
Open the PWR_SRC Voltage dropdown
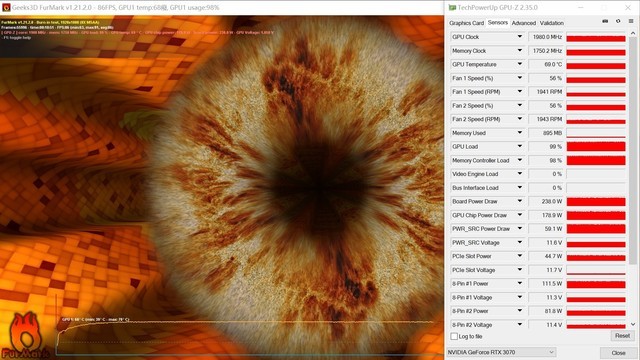520,242
